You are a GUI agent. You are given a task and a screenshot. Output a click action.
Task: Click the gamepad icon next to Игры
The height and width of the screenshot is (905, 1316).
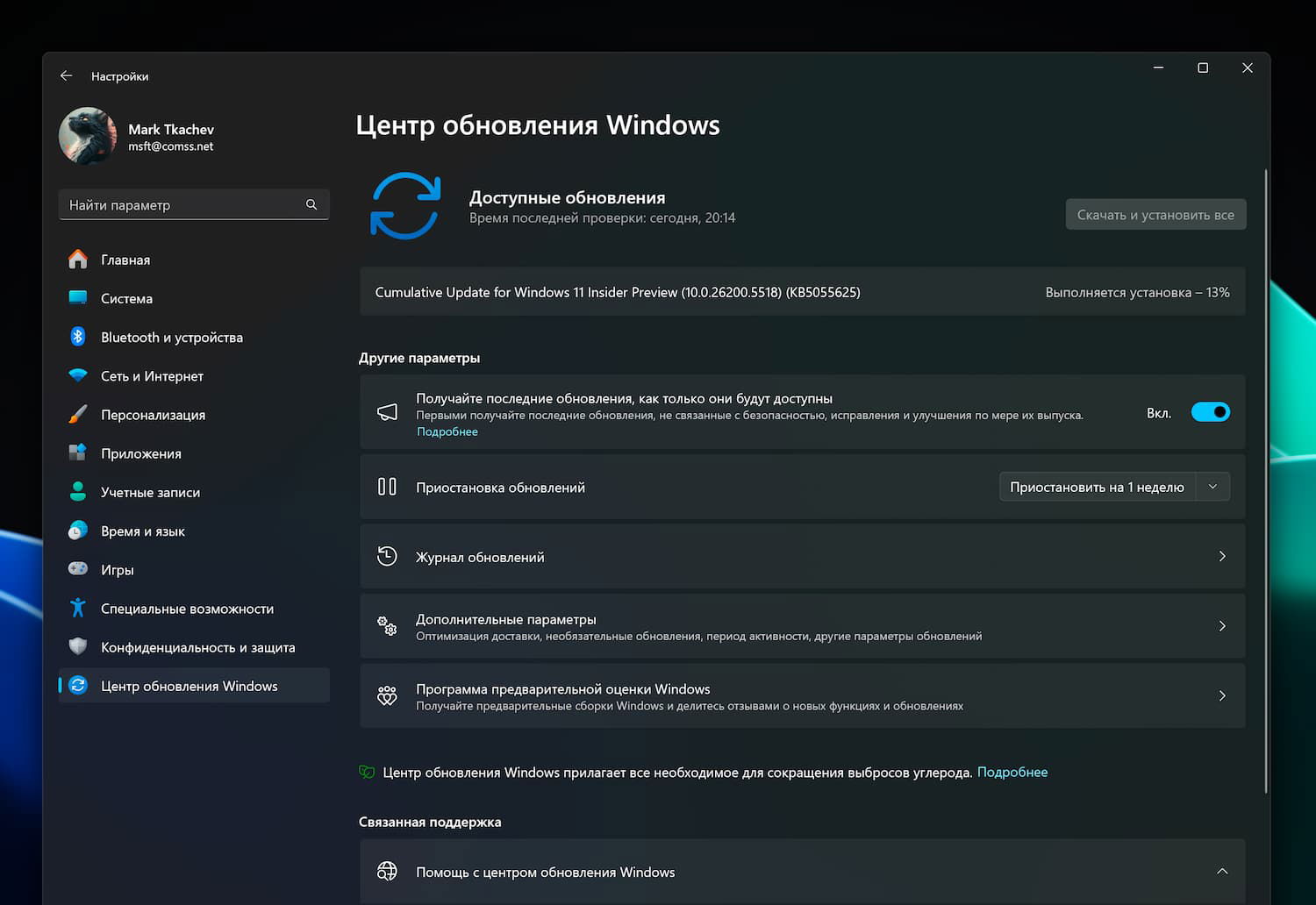pos(78,569)
